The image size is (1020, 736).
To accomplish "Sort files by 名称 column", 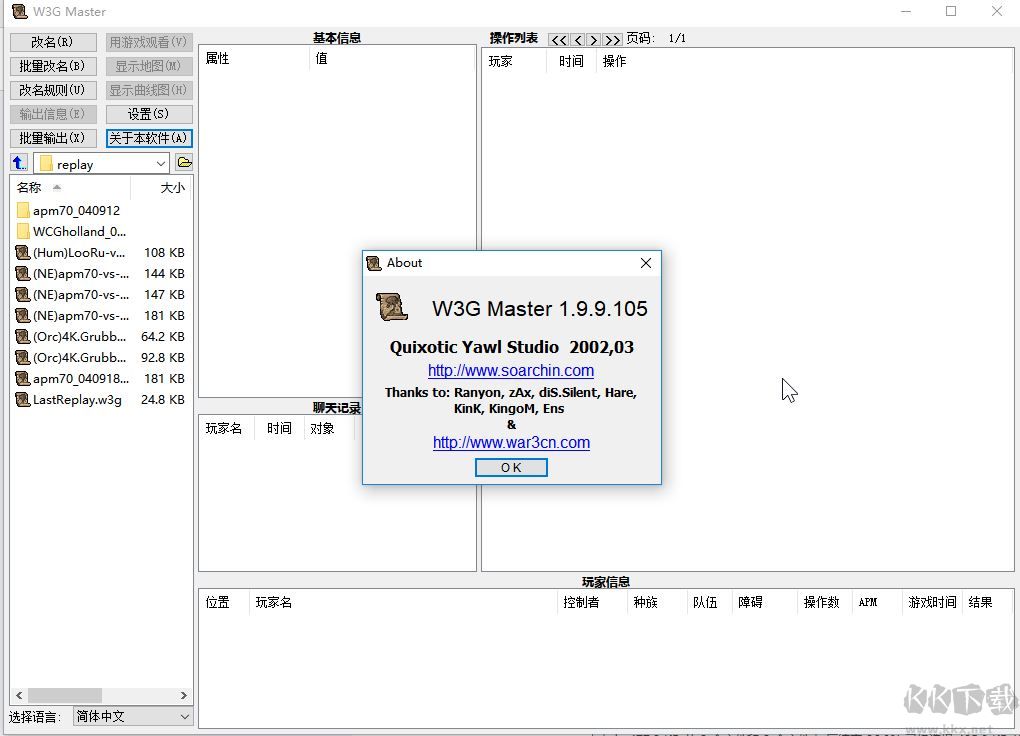I will point(70,187).
